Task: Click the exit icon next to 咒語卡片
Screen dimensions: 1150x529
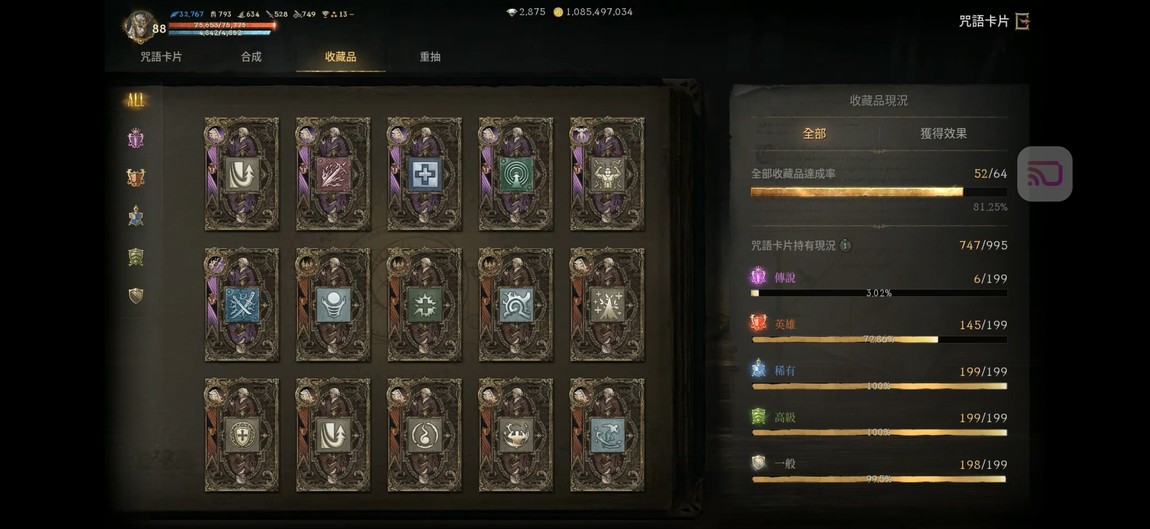Action: [1022, 21]
